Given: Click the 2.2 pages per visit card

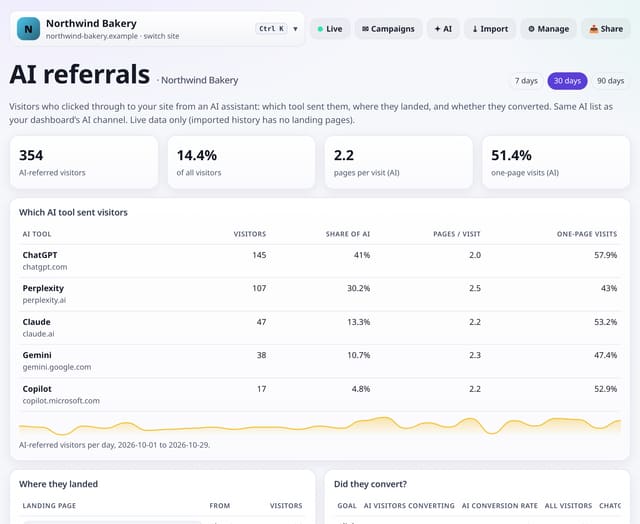Looking at the screenshot, I should click(x=399, y=162).
